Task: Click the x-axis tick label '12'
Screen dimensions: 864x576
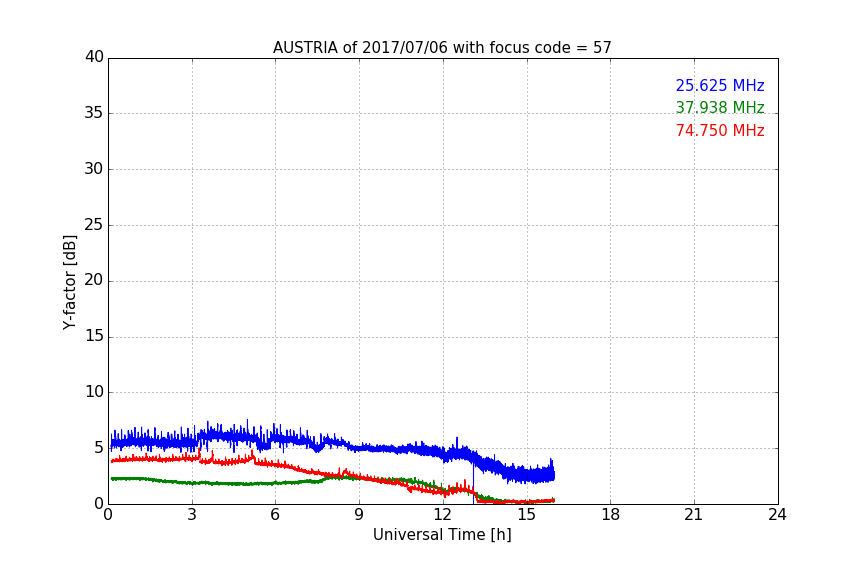Action: [x=442, y=515]
